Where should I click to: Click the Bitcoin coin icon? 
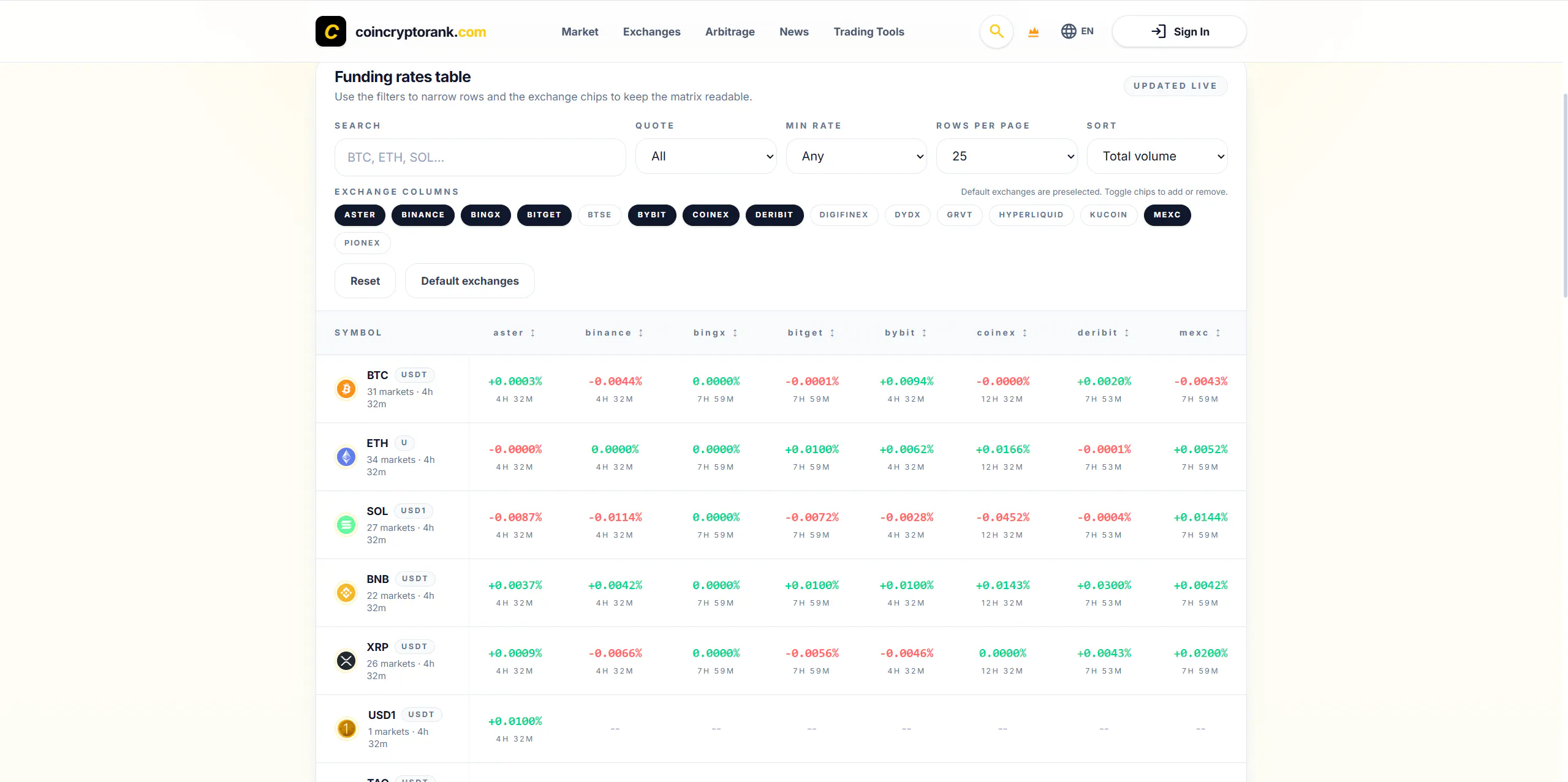click(x=346, y=389)
